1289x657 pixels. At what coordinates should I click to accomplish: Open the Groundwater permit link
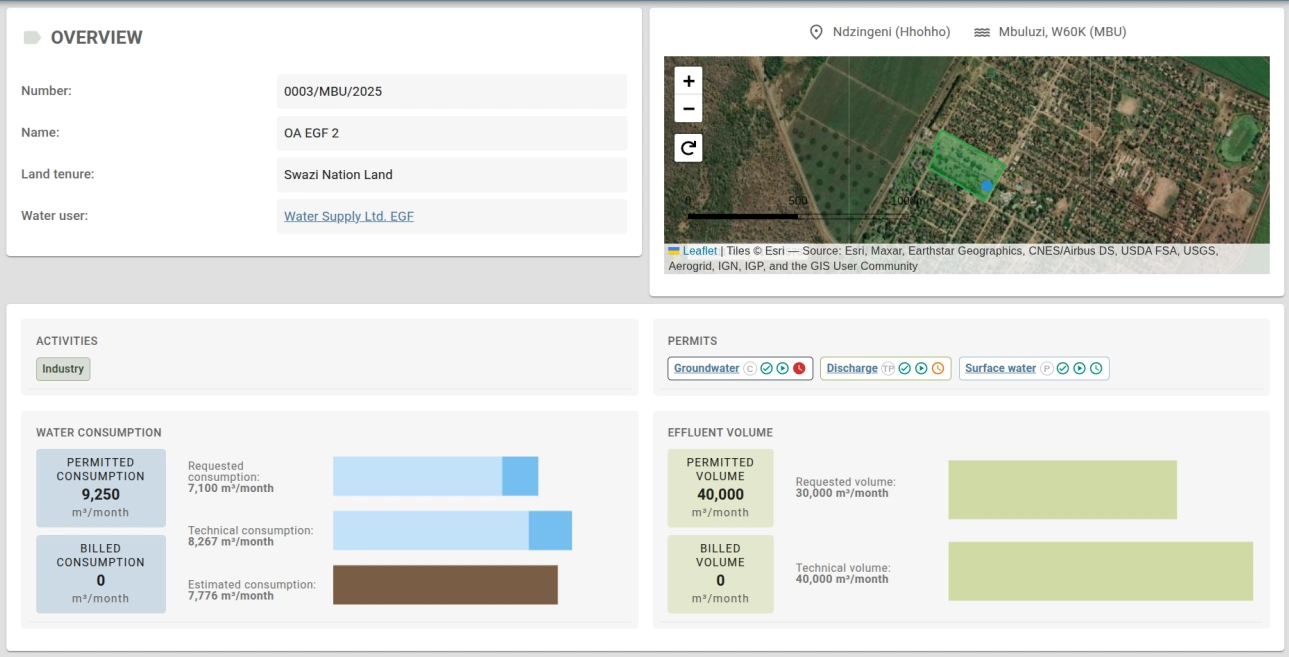(x=707, y=369)
